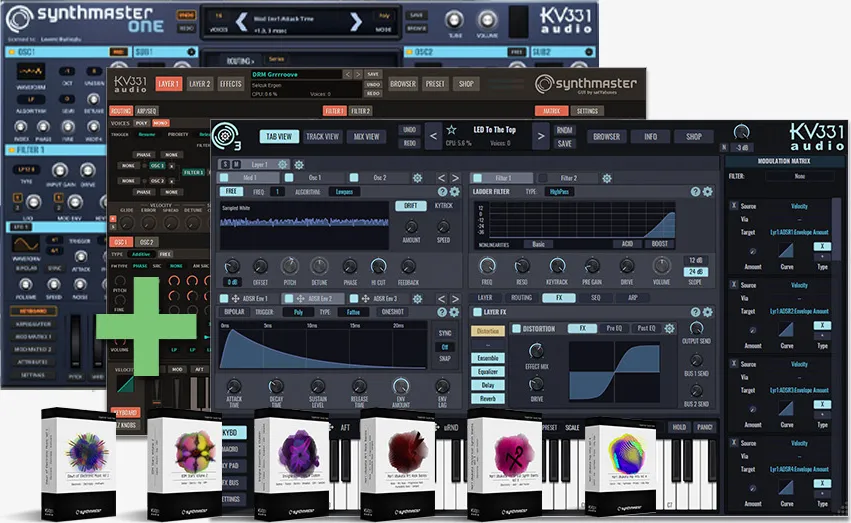Open gear settings next to Osc 2 tab
Viewport: 851px width, 523px height.
(x=417, y=178)
